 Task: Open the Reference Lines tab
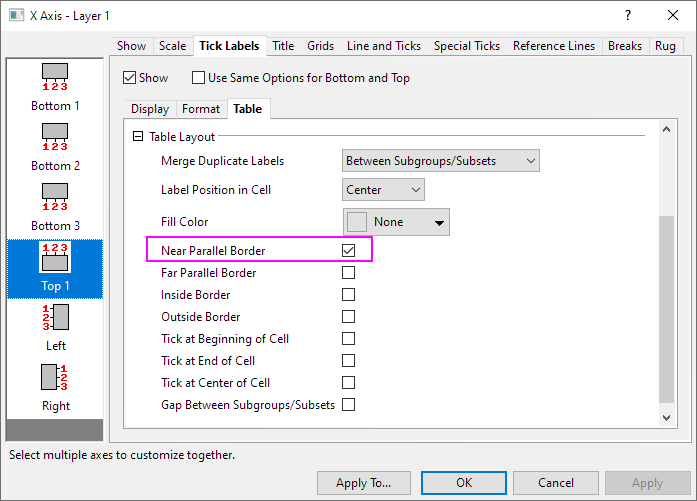click(x=554, y=46)
